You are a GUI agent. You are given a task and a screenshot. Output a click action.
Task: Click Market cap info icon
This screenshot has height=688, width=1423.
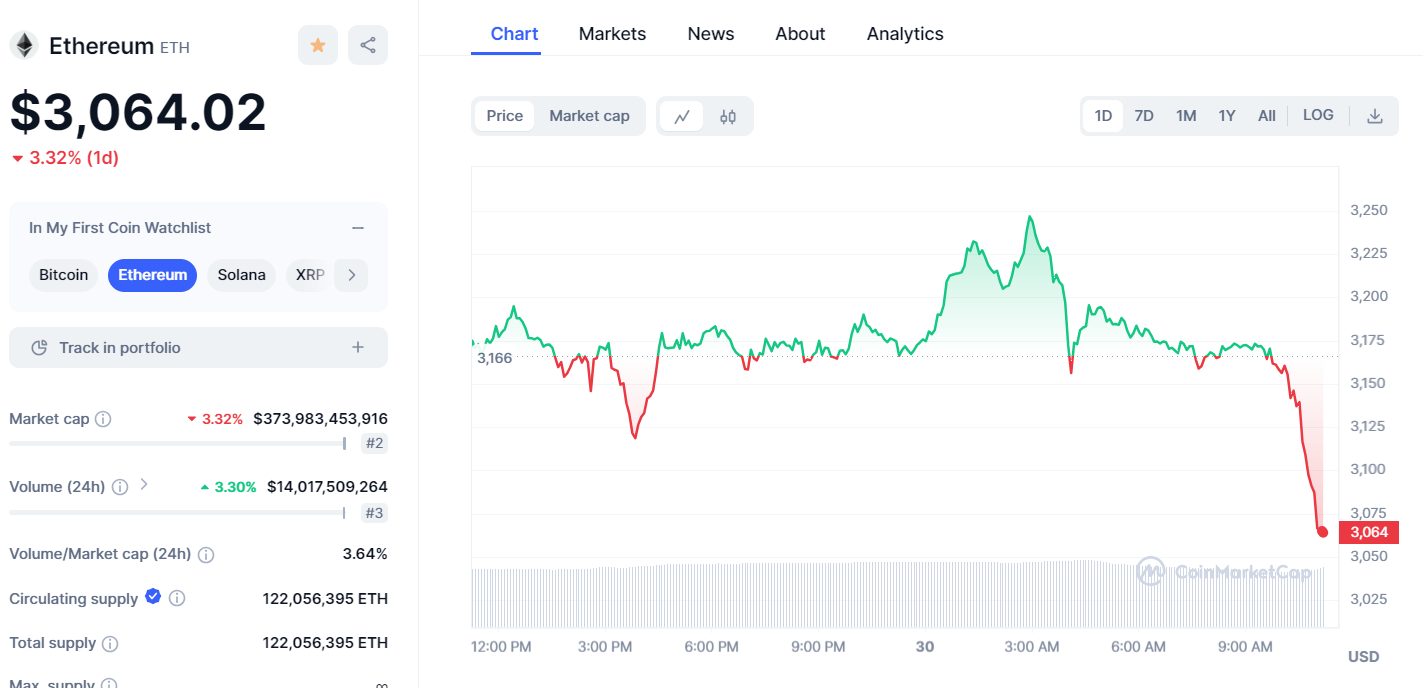(103, 419)
